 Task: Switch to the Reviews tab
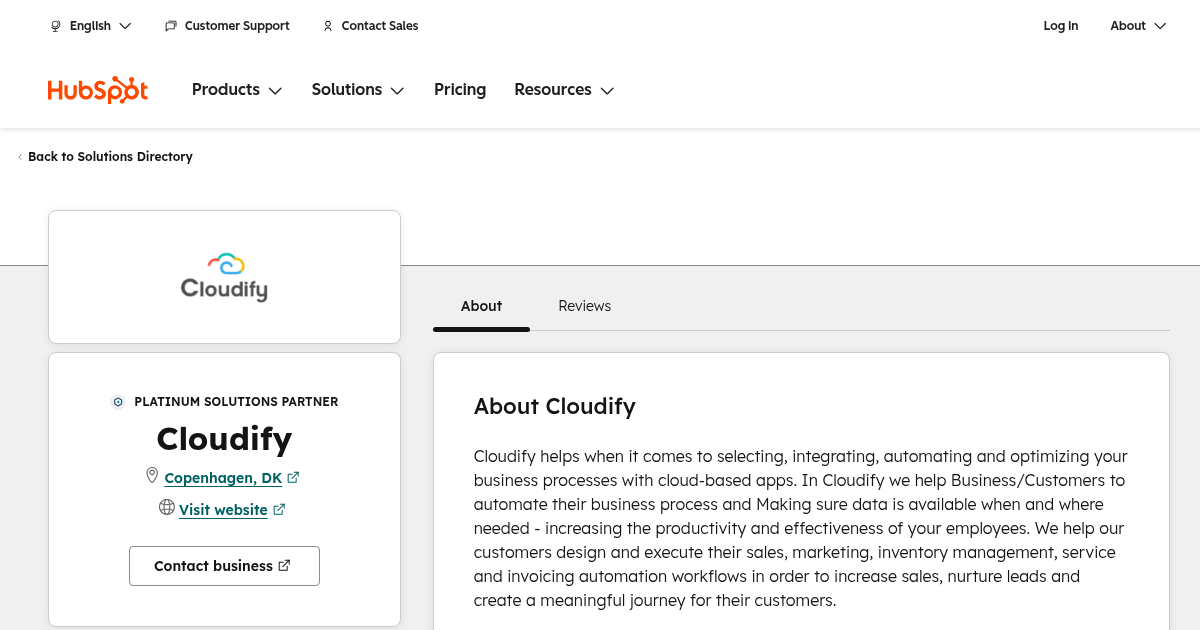(585, 306)
